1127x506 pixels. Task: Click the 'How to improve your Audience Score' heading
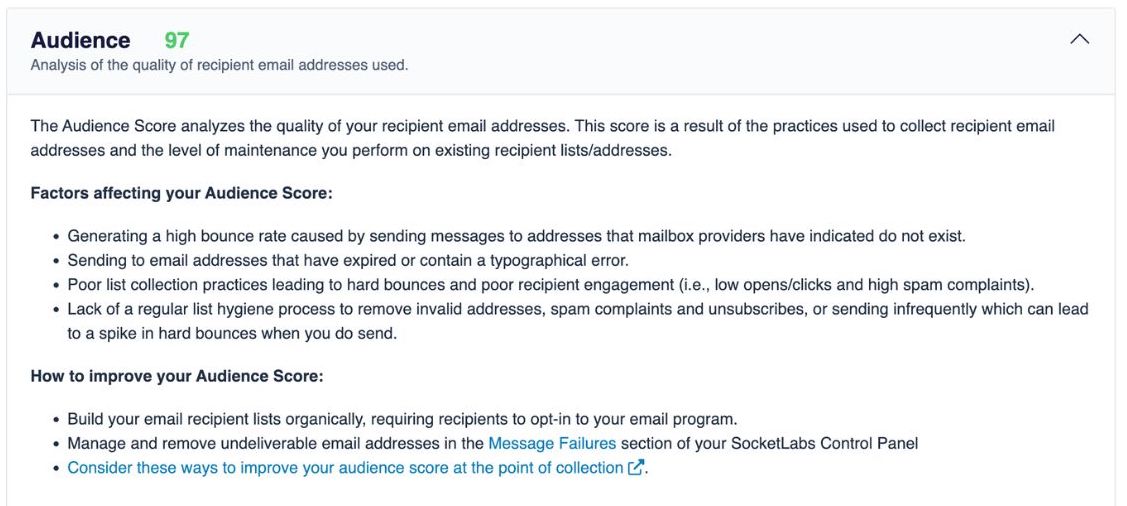click(x=177, y=377)
